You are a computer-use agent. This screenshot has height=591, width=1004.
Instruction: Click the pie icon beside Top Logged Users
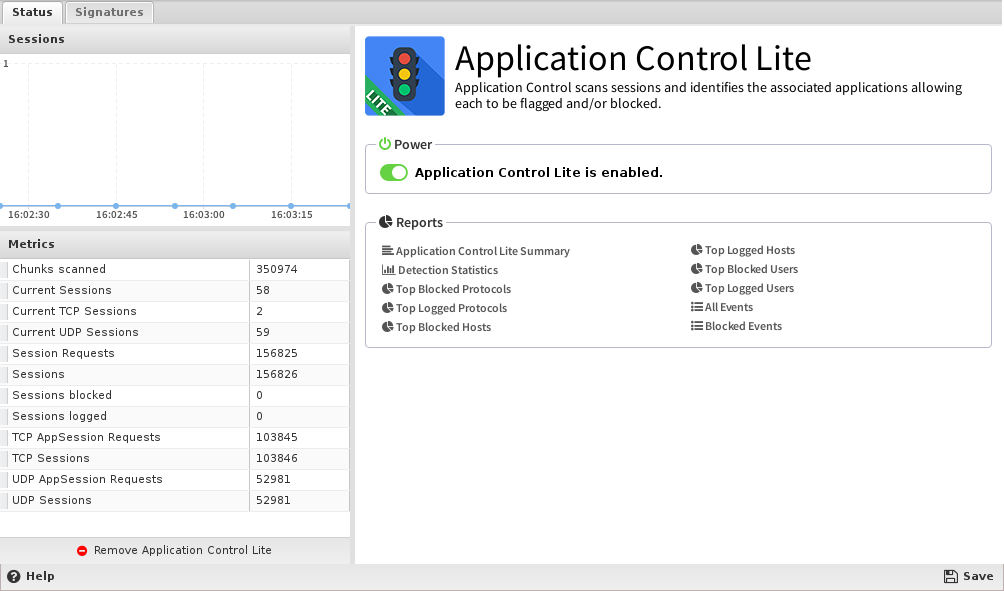coord(697,287)
